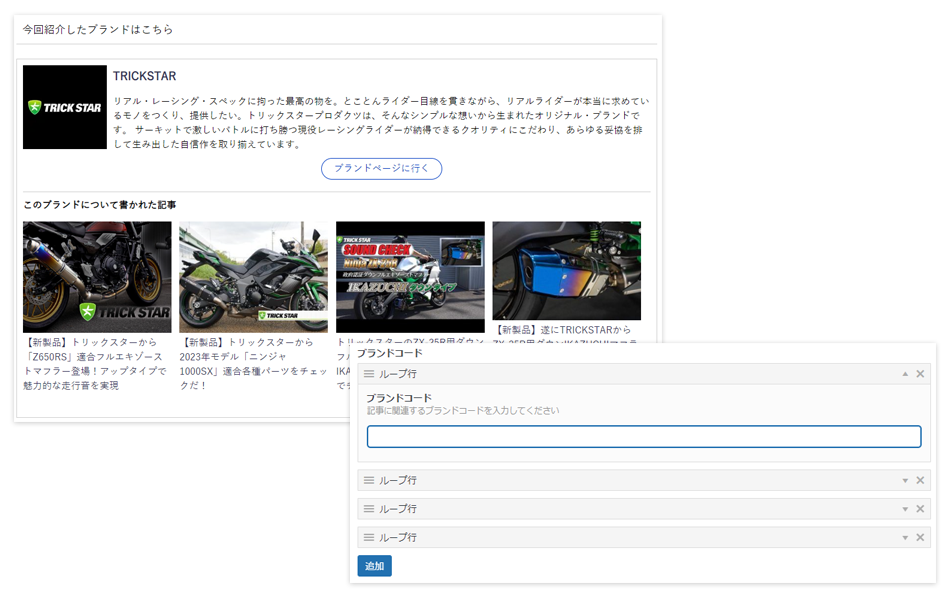Click the 記事に関連するブランドコードを入力してください hint text
This screenshot has width=950, height=600.
463,410
